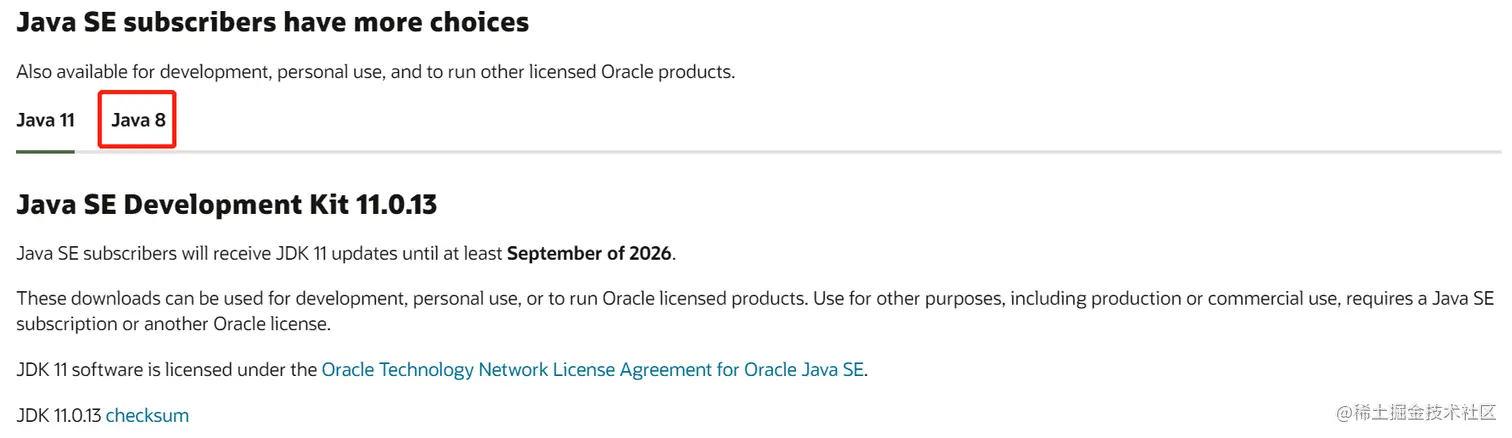The width and height of the screenshot is (1512, 438).
Task: Click the "Java SE Development Kit 11.0.13" heading
Action: pyautogui.click(x=227, y=205)
